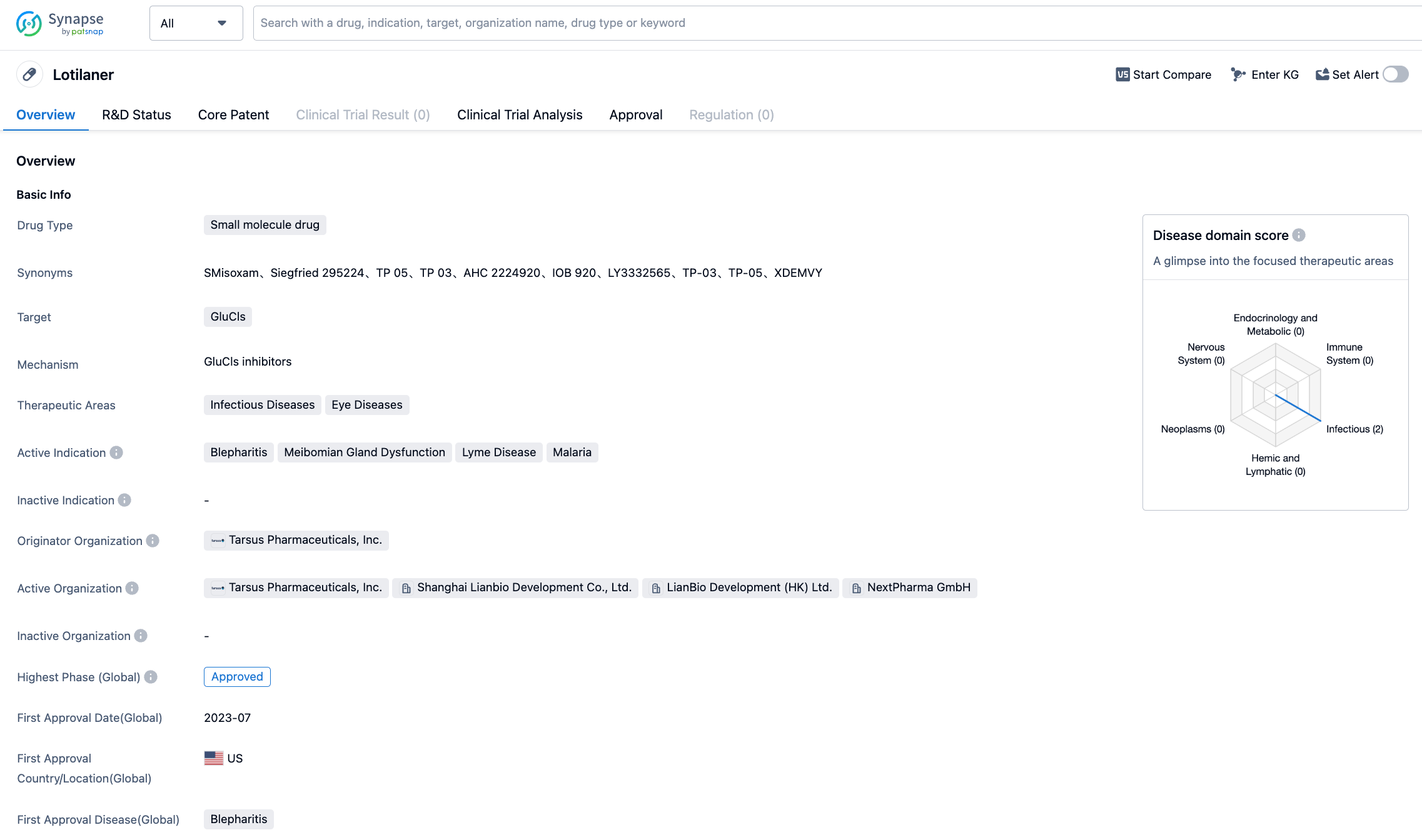Switch to the Clinical Trial Analysis tab
This screenshot has height=840, width=1422.
tap(519, 114)
